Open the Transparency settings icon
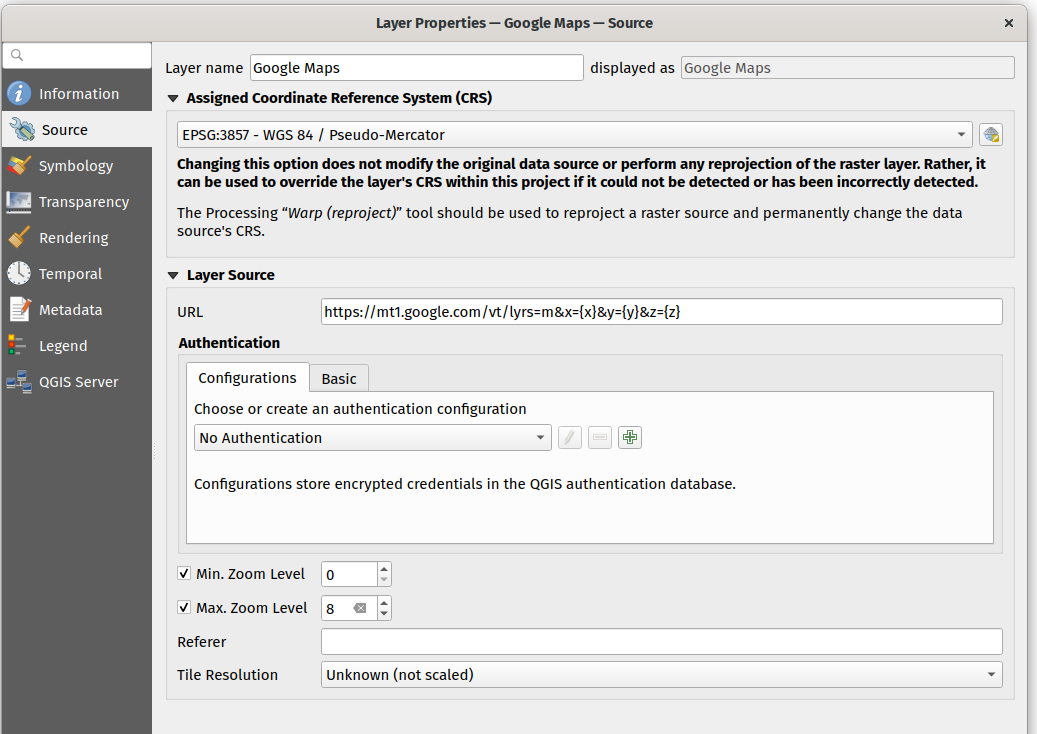Screen dimensions: 1037x734 19,202
